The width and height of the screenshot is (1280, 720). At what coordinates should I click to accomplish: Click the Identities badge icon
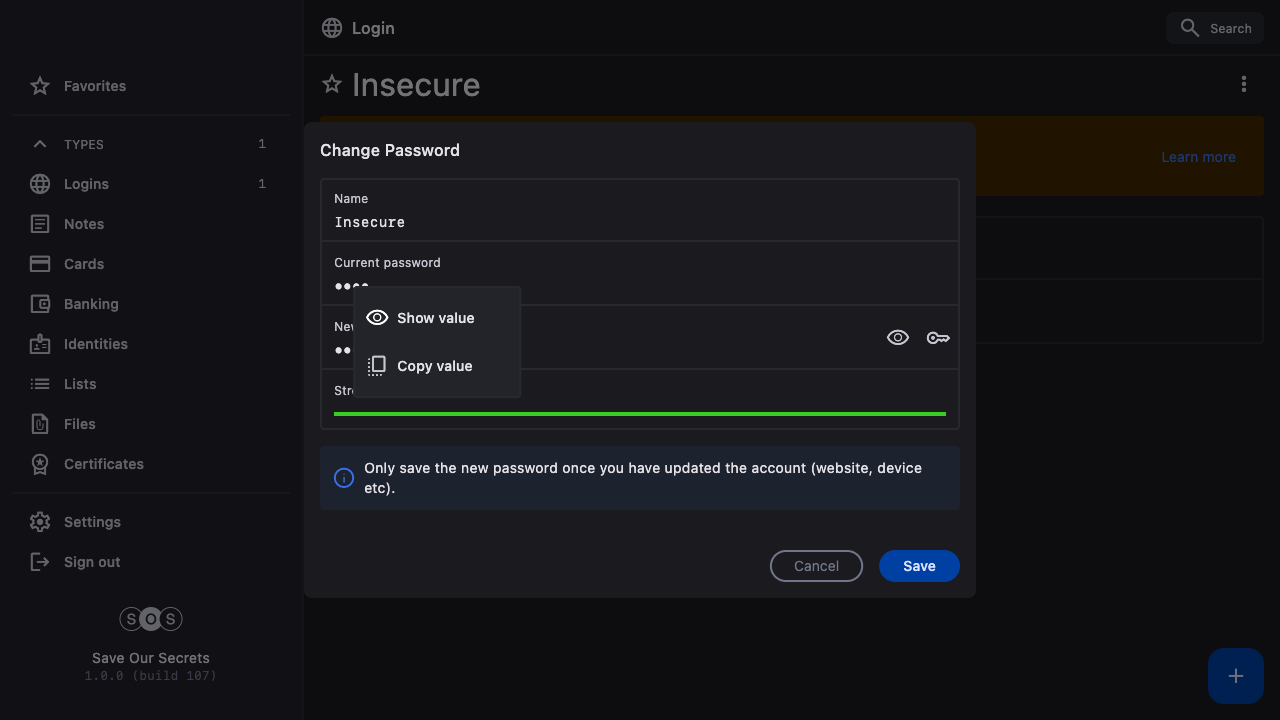point(40,344)
